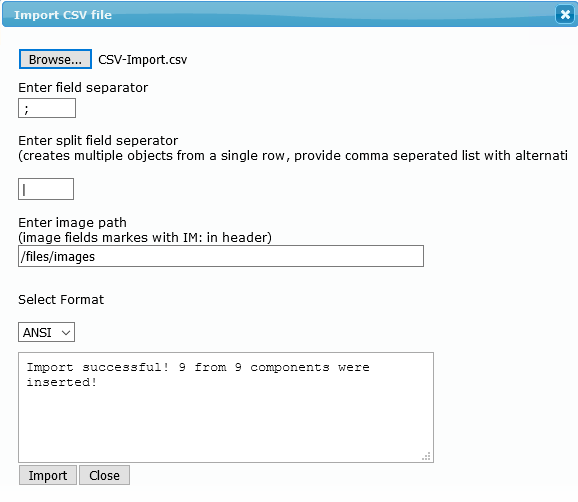This screenshot has height=502, width=578.
Task: Start the upload with the Import button
Action: [x=48, y=475]
